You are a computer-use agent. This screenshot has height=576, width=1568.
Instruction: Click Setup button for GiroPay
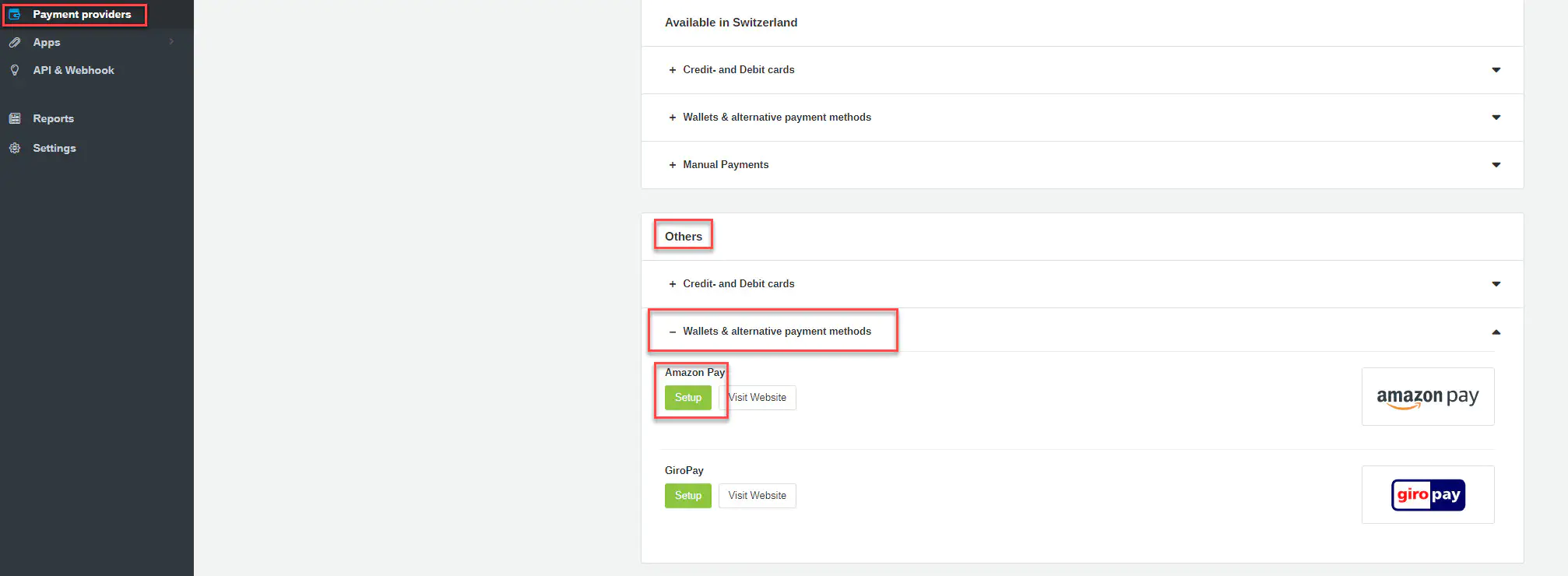pos(687,496)
